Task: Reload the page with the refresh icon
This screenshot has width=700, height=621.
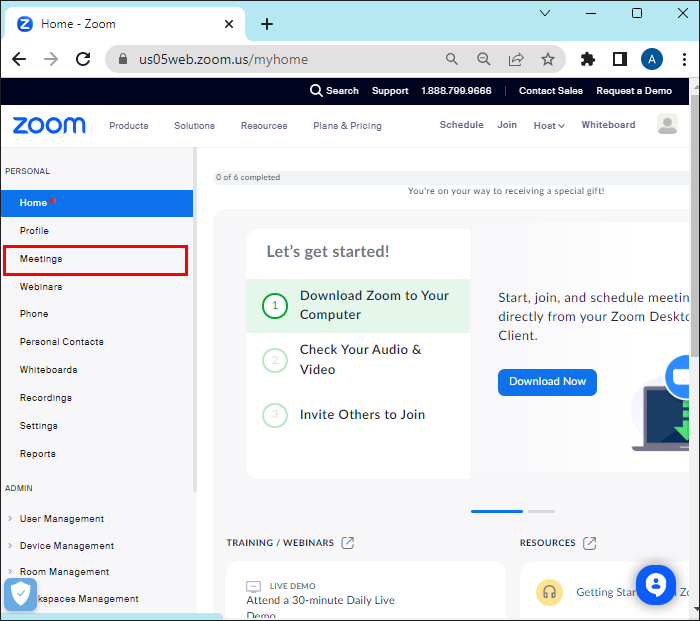Action: coord(83,59)
